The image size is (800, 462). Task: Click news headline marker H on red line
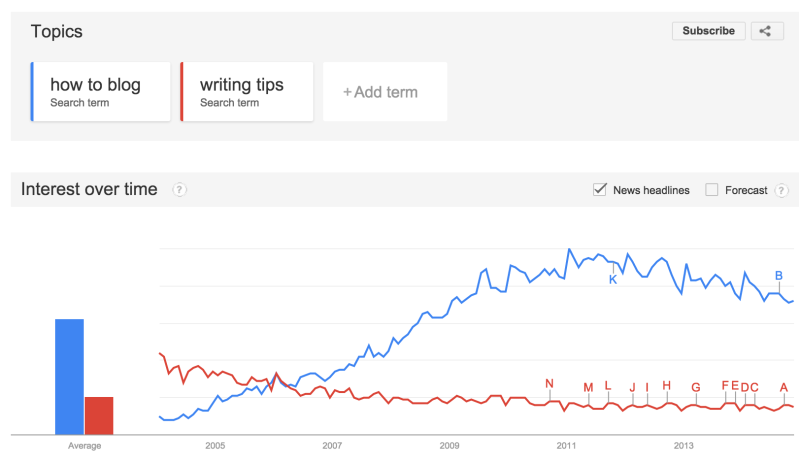point(667,386)
